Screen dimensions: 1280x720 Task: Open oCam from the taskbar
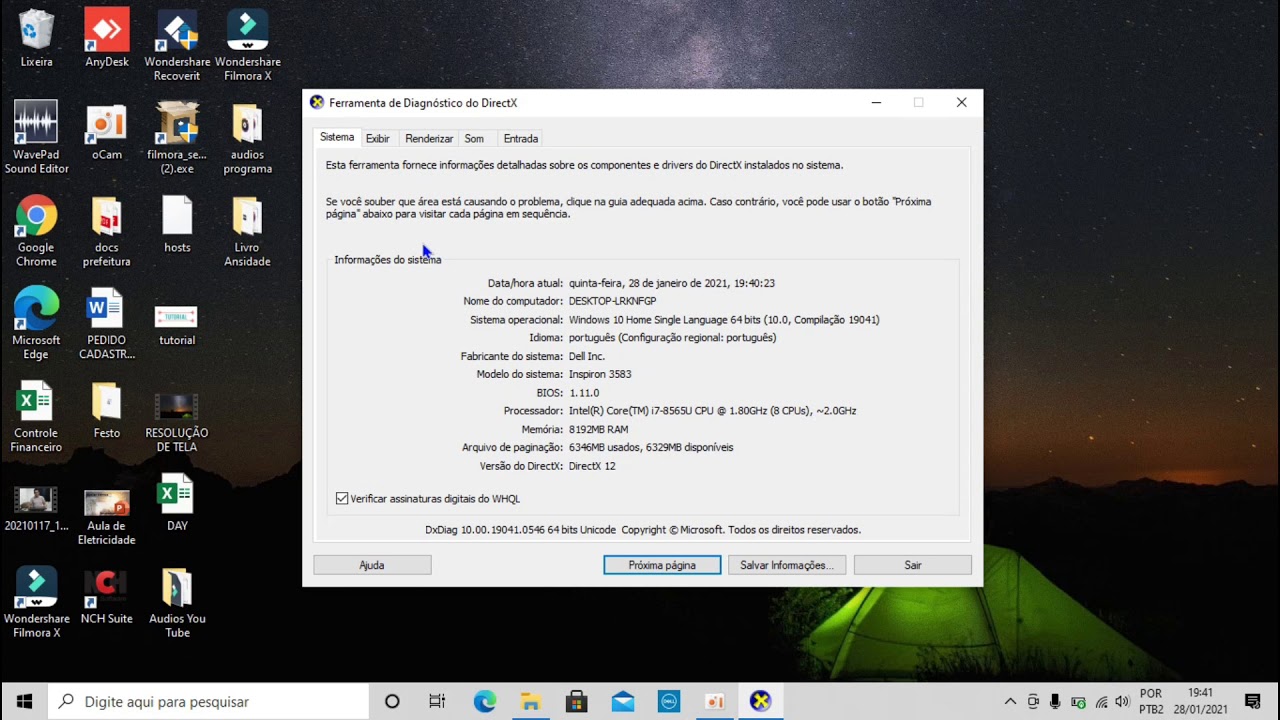pos(714,701)
